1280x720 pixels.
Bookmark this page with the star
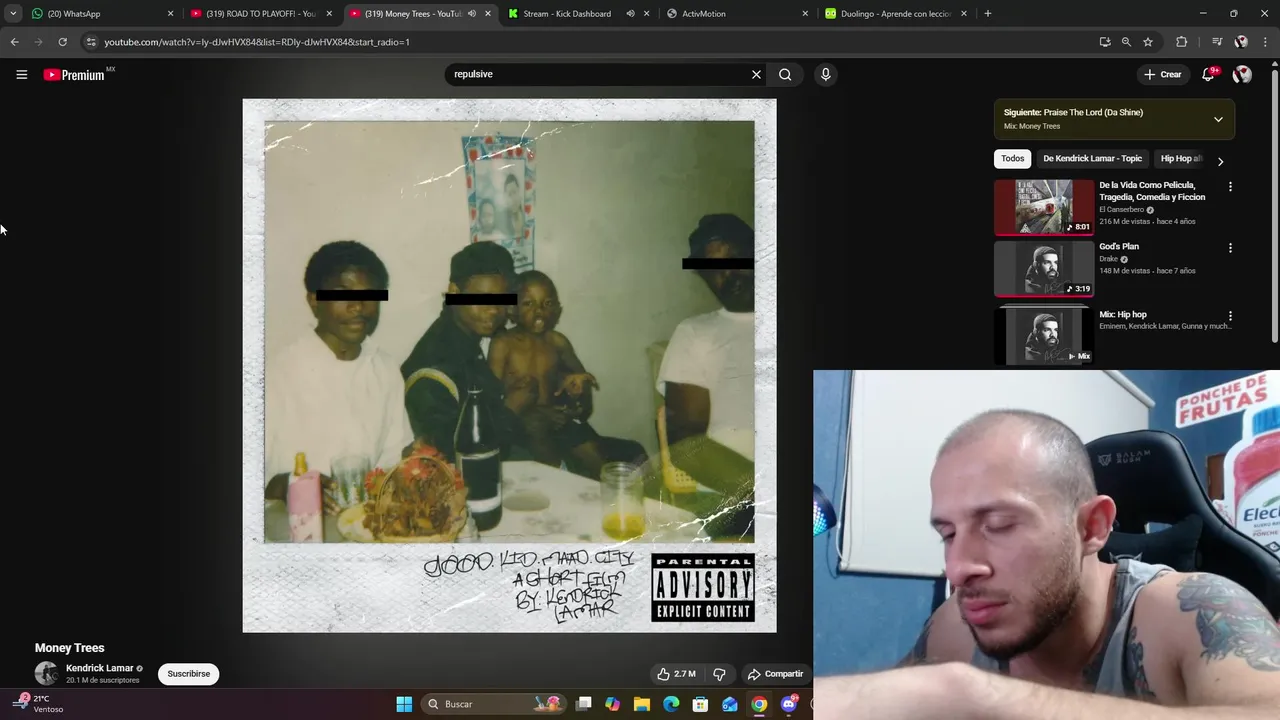point(1148,42)
